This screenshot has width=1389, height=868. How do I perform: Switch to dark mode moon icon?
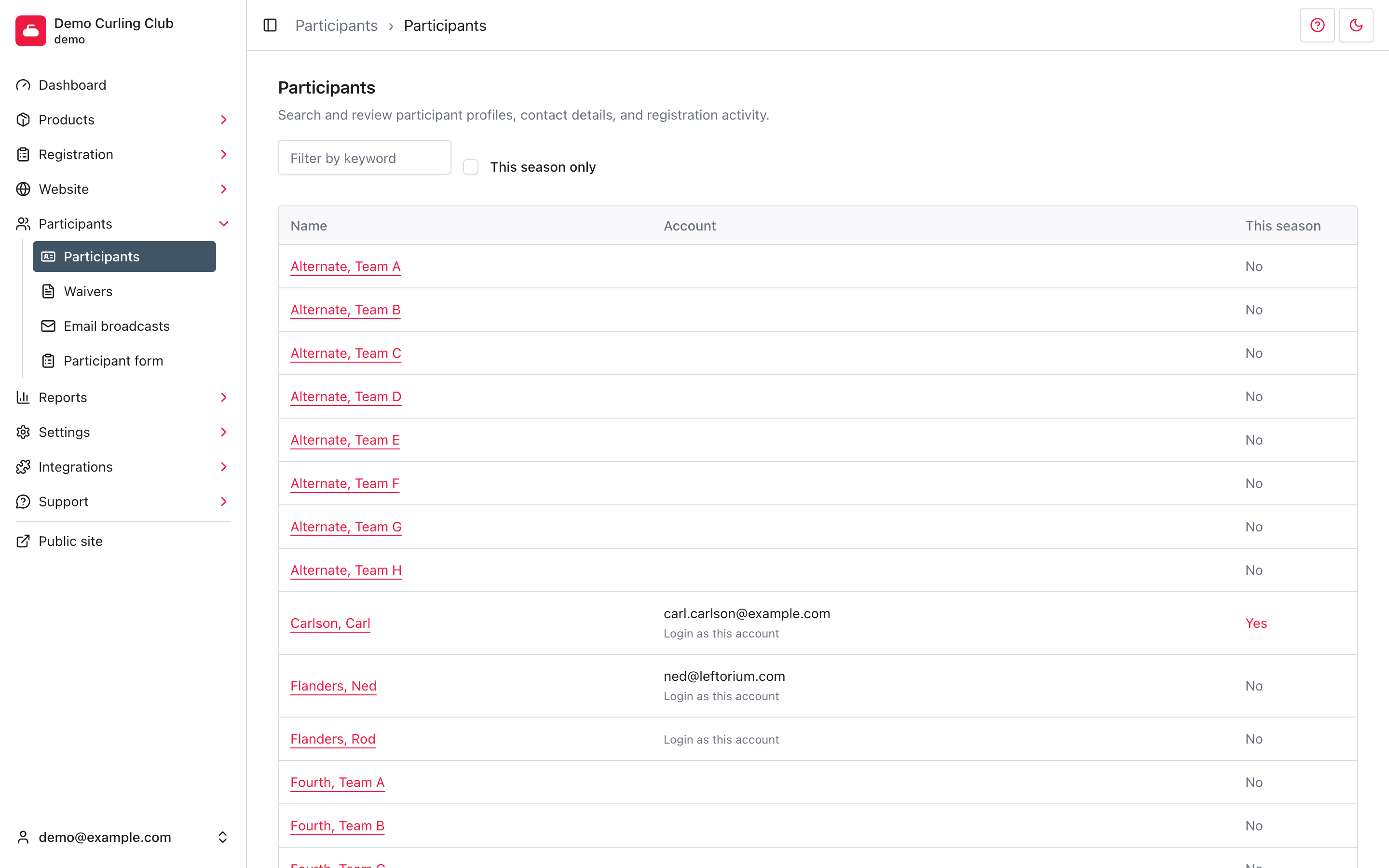click(x=1356, y=25)
